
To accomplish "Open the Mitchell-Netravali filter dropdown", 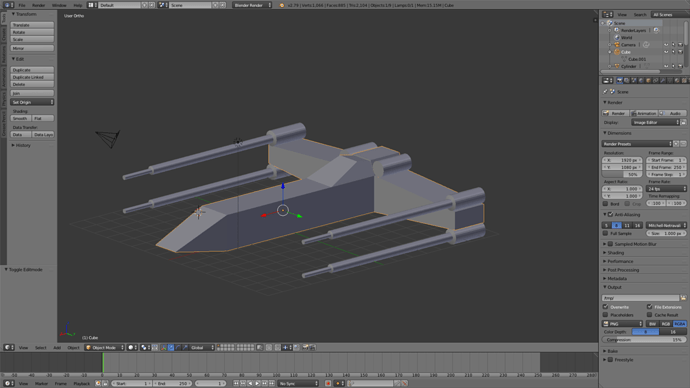I will 666,225.
